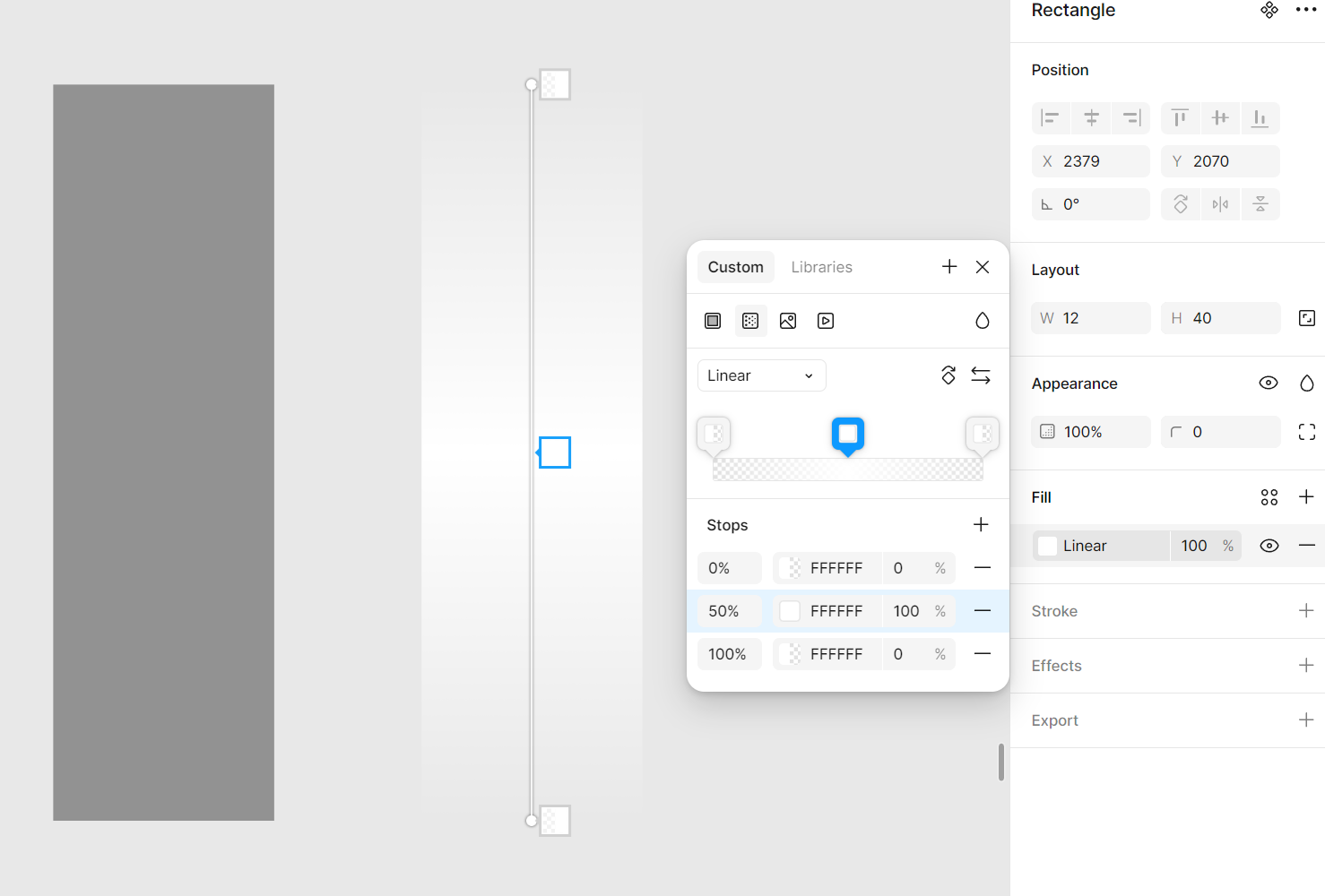Align the rectangle to horizontal centers
1325x896 pixels.
coord(1091,118)
